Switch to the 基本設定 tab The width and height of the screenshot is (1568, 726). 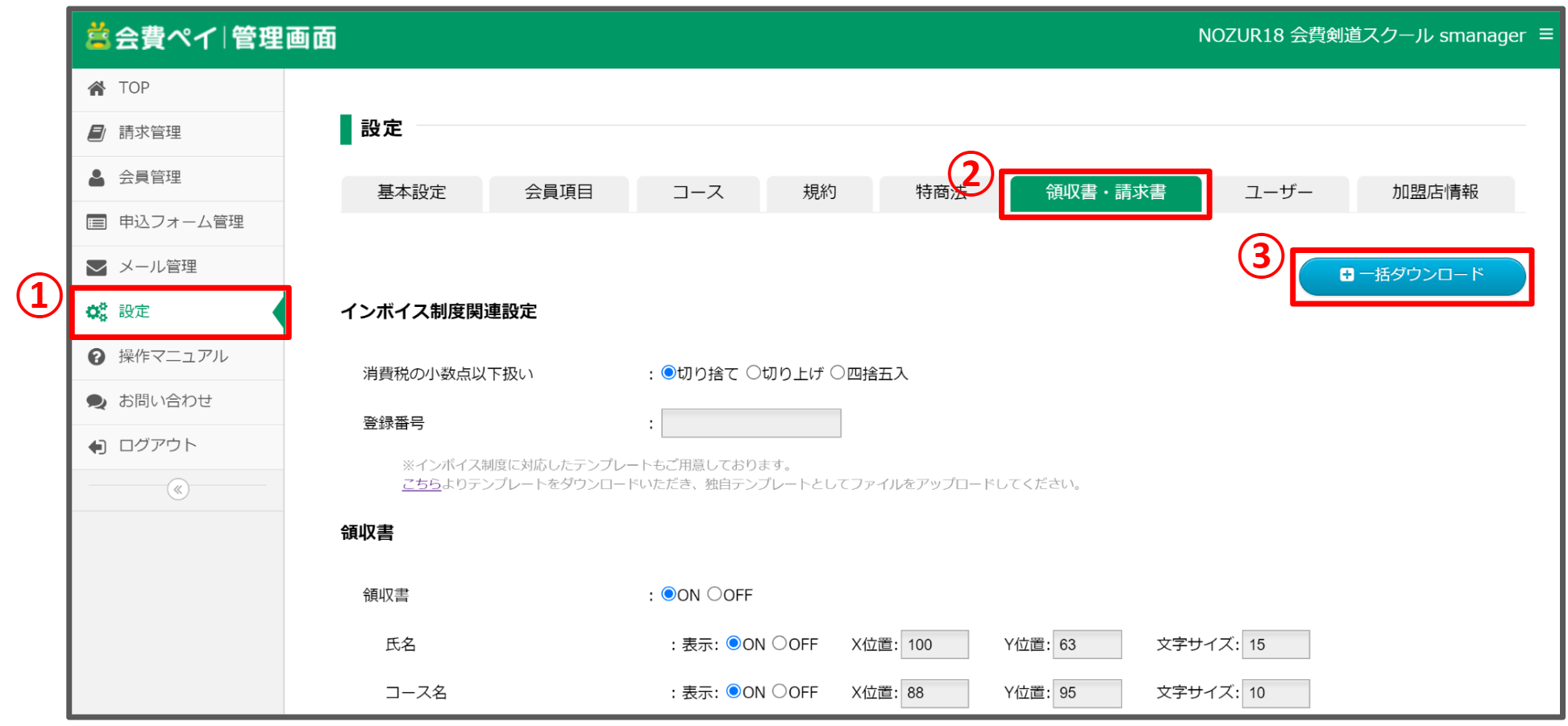(412, 193)
